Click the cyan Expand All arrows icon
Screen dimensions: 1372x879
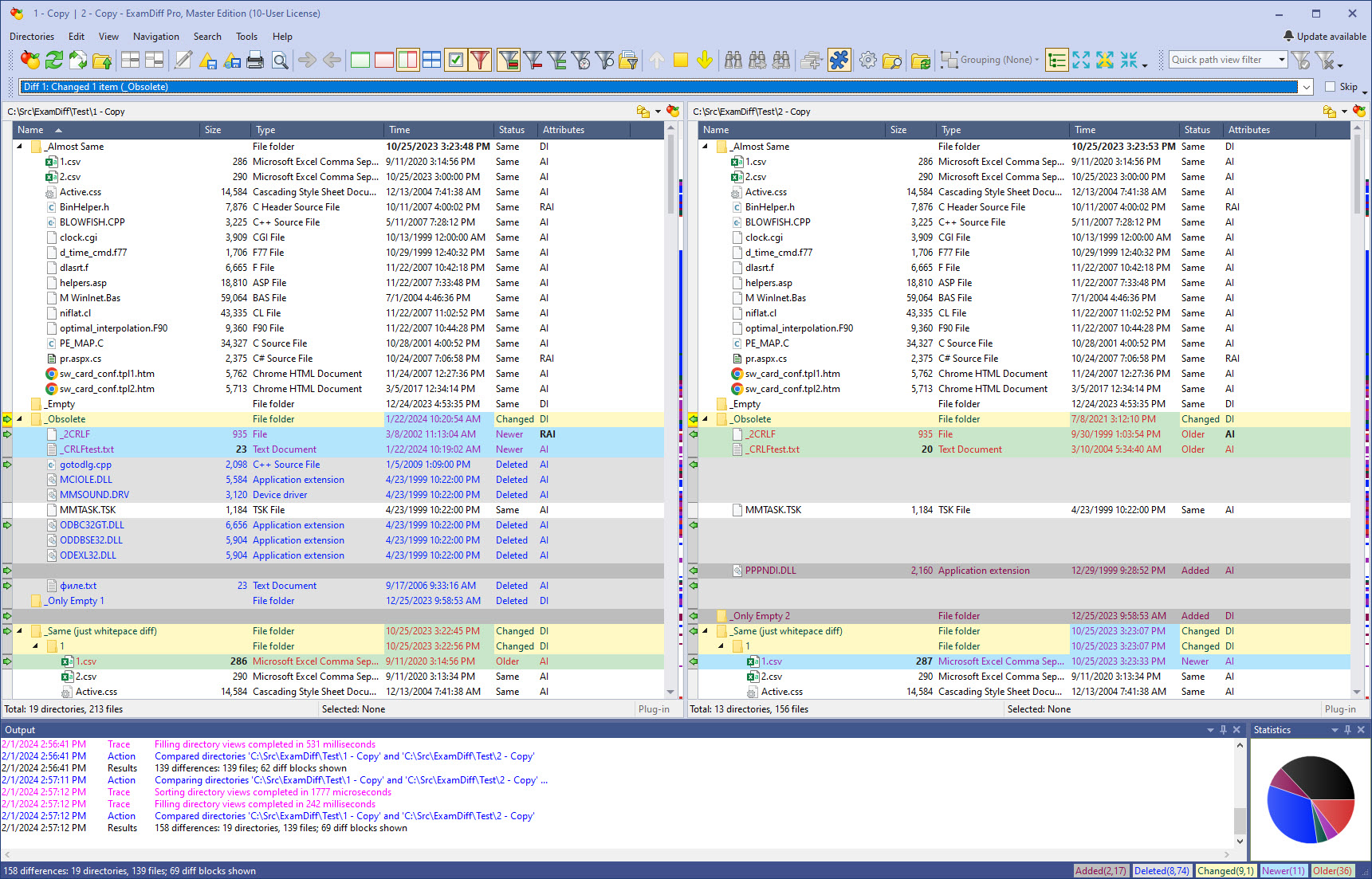point(1081,60)
